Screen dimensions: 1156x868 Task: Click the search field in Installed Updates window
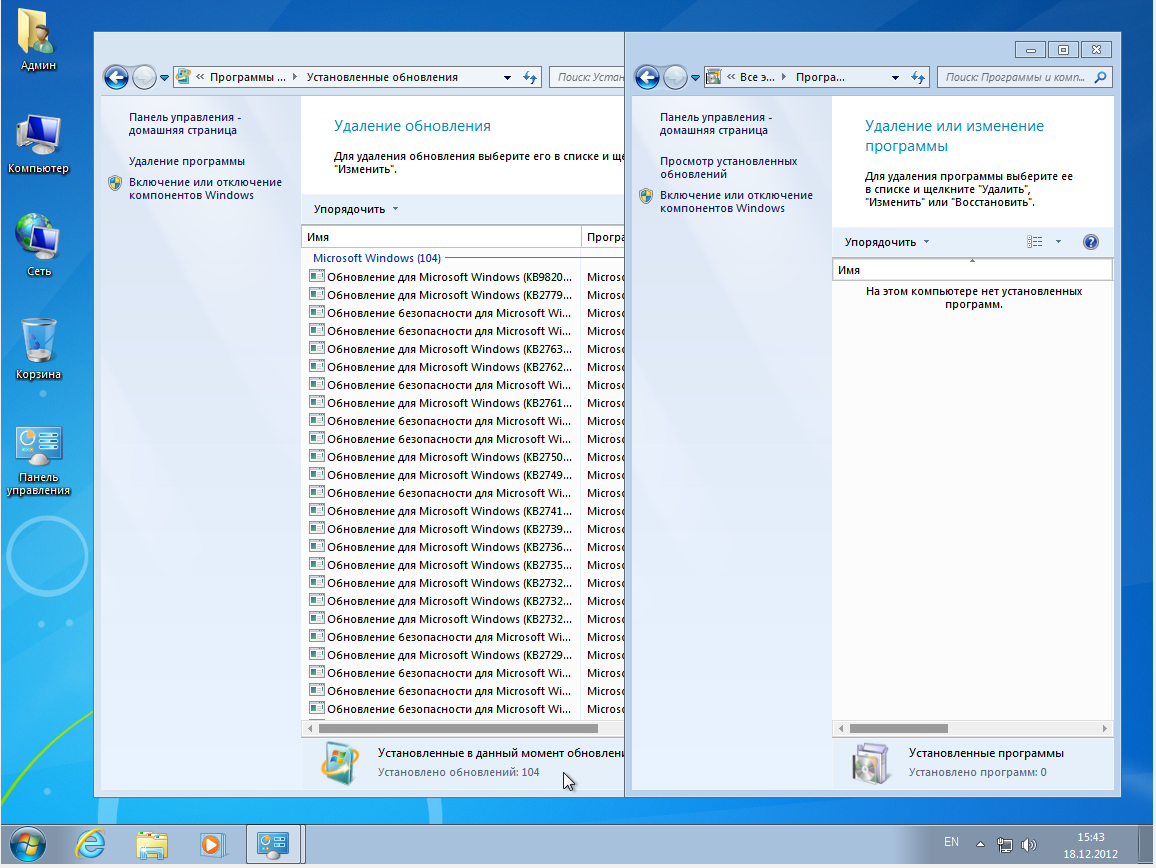pos(587,77)
